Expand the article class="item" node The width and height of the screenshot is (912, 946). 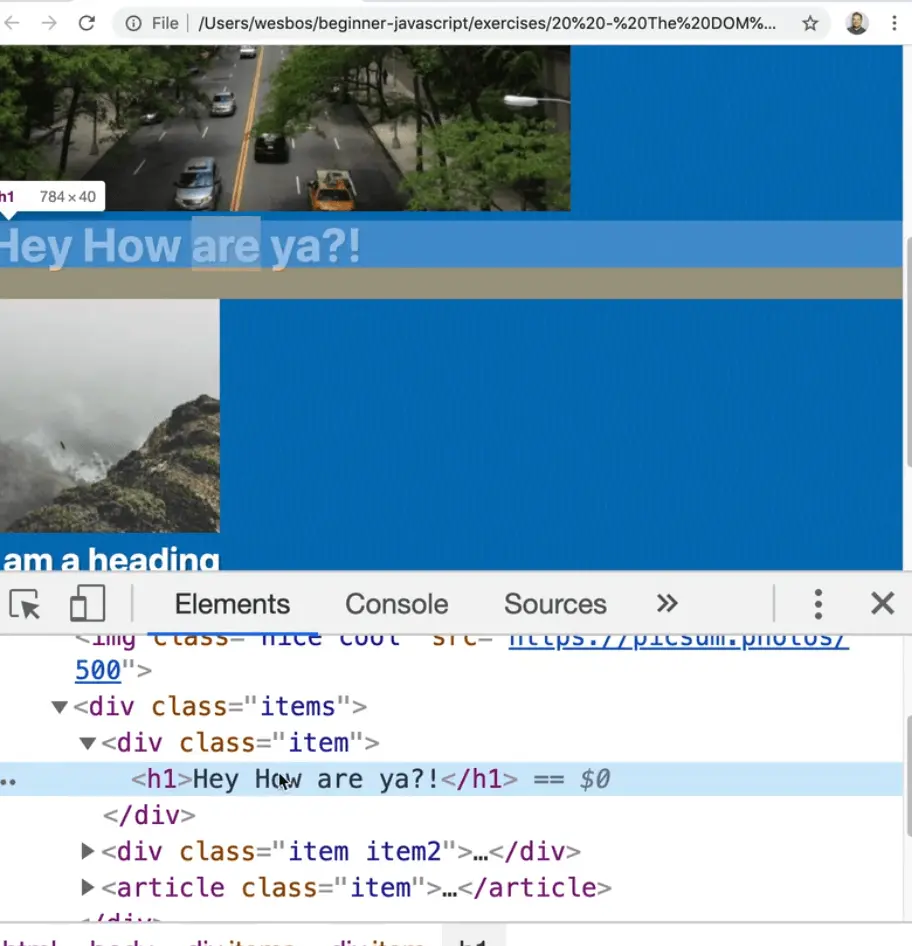tap(88, 888)
